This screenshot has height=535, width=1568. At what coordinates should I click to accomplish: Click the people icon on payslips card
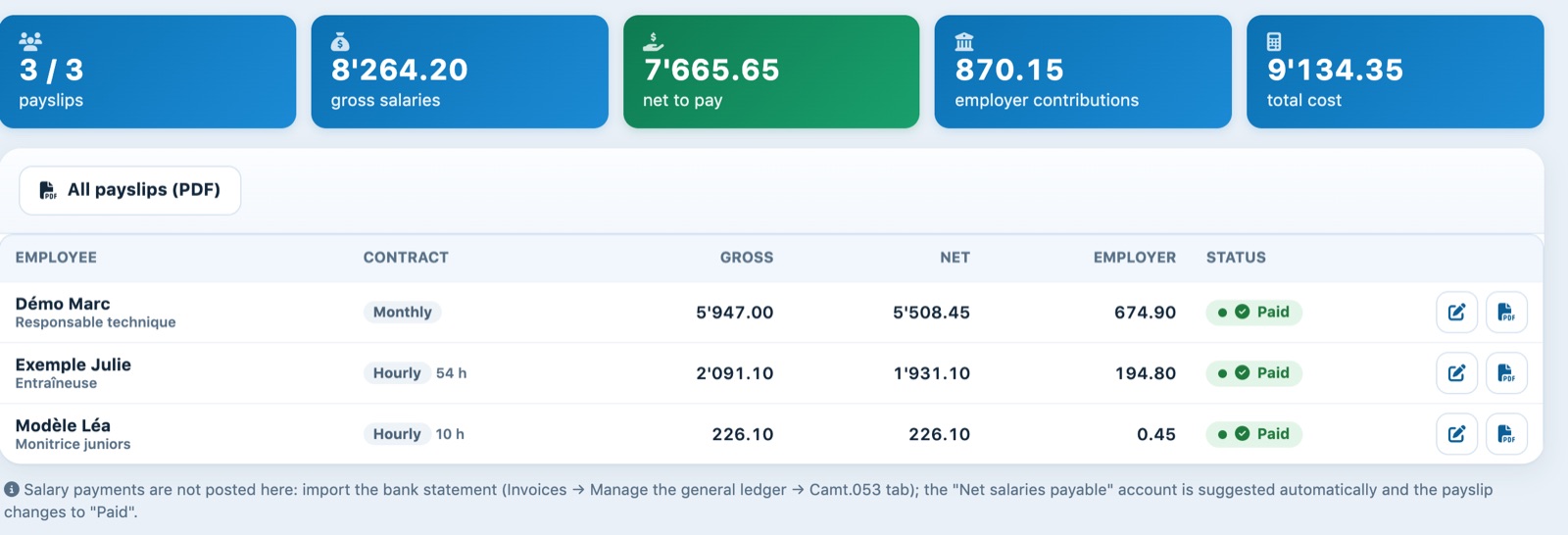click(30, 41)
